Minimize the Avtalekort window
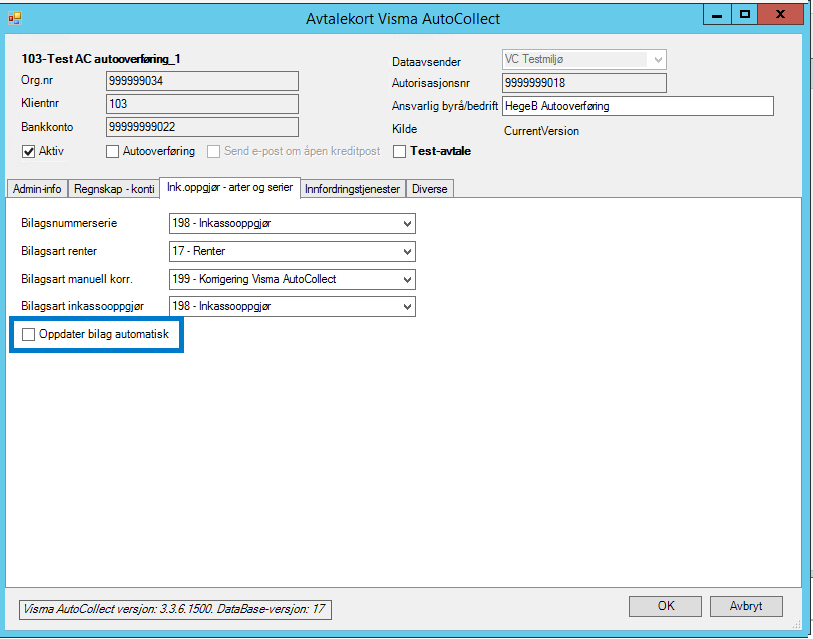This screenshot has height=639, width=813. (x=717, y=15)
